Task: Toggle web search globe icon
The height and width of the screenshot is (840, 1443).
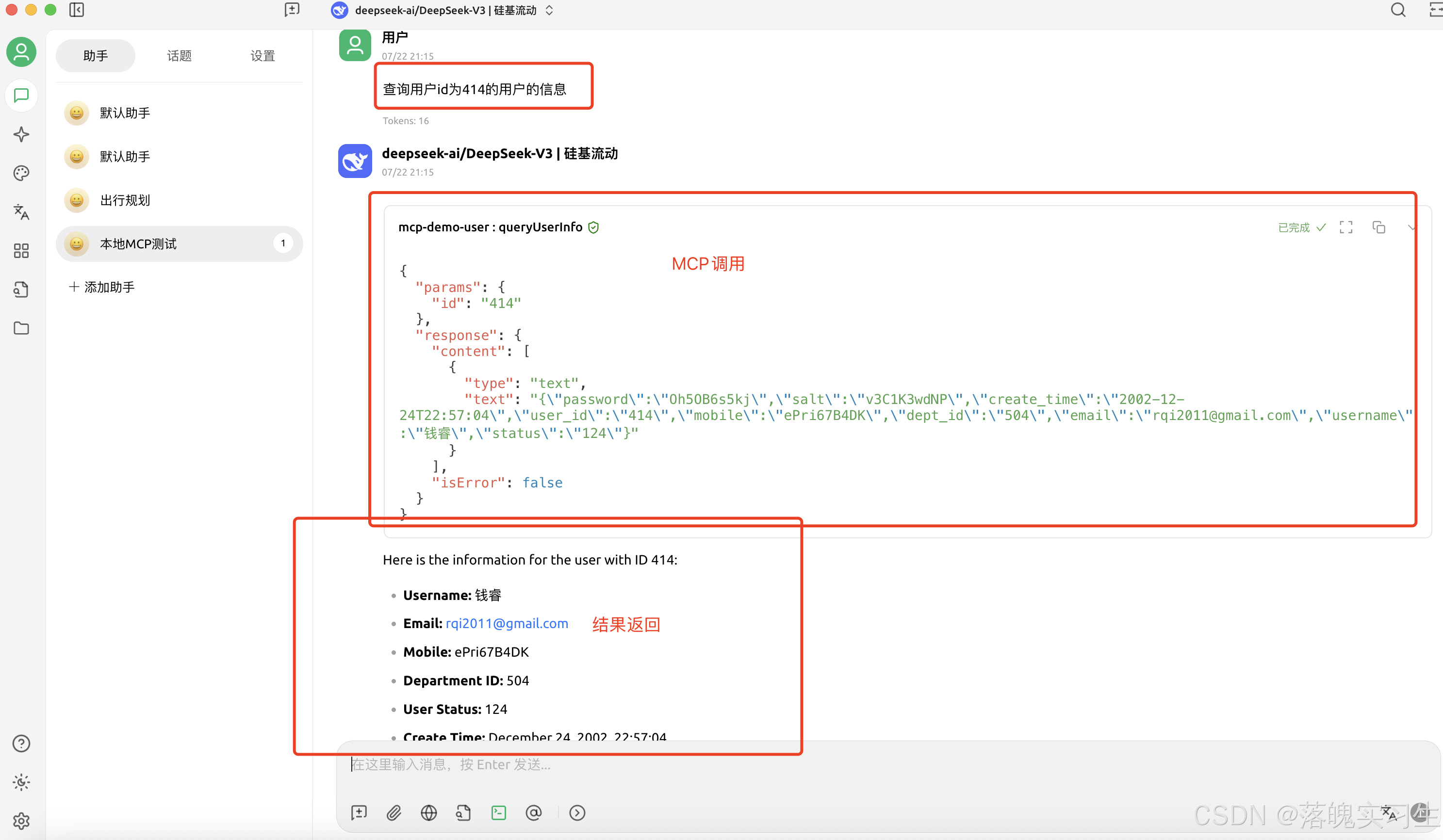Action: [429, 812]
